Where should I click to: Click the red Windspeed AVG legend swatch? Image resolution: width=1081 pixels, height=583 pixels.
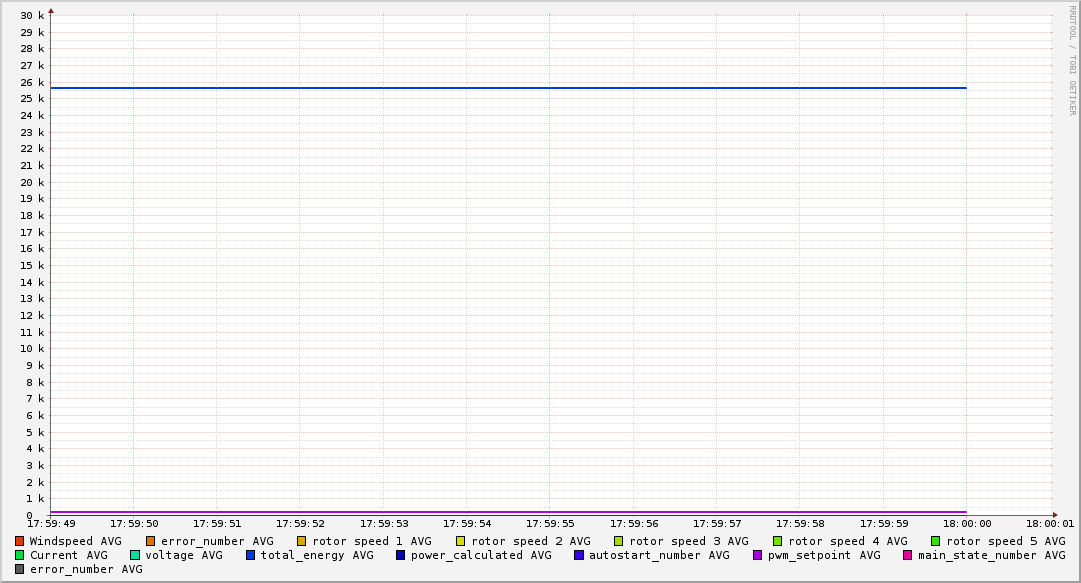pyautogui.click(x=19, y=541)
